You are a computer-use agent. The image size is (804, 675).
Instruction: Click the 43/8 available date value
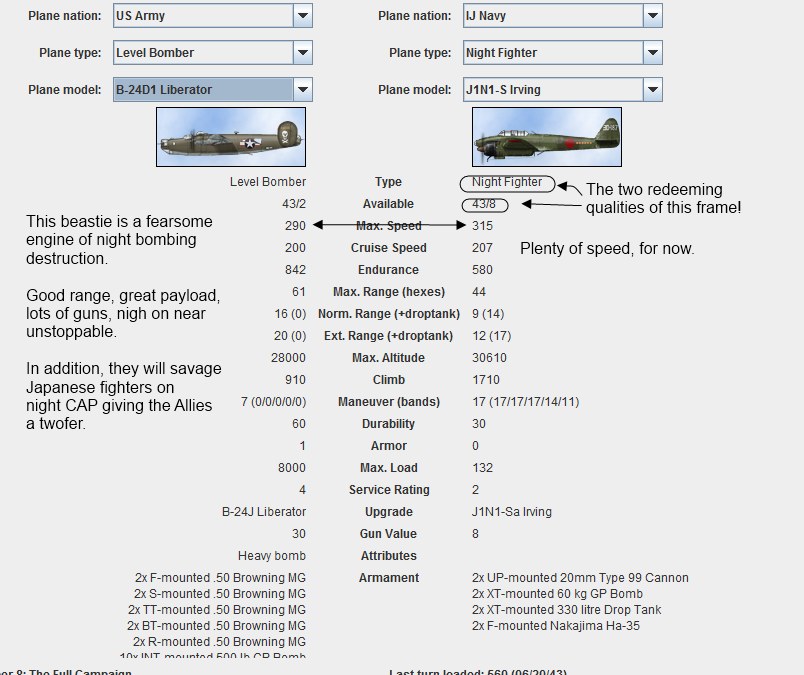[484, 204]
